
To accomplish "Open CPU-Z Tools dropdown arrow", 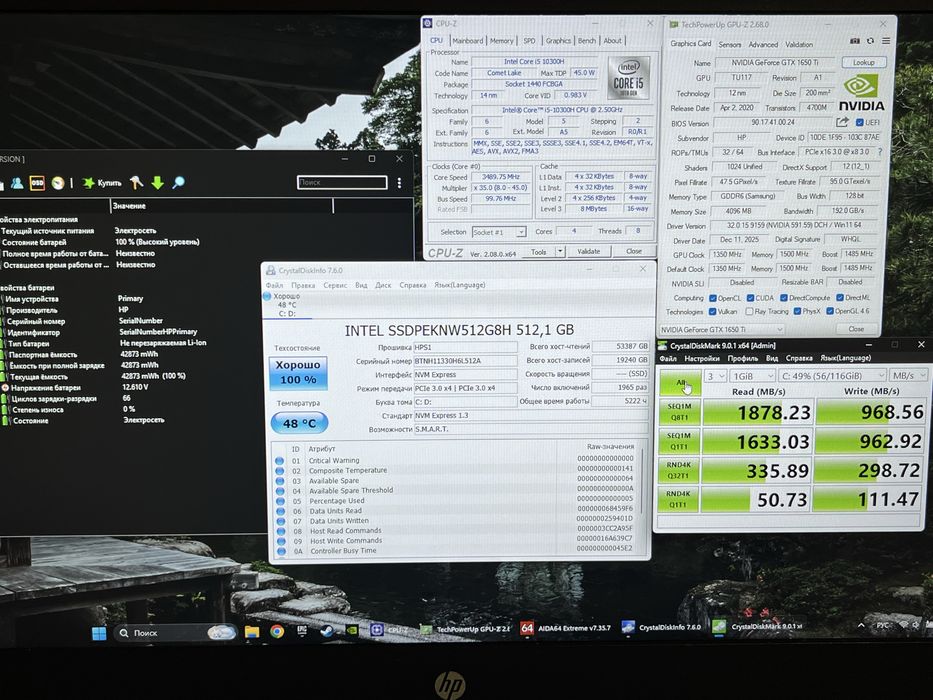I will click(x=560, y=252).
